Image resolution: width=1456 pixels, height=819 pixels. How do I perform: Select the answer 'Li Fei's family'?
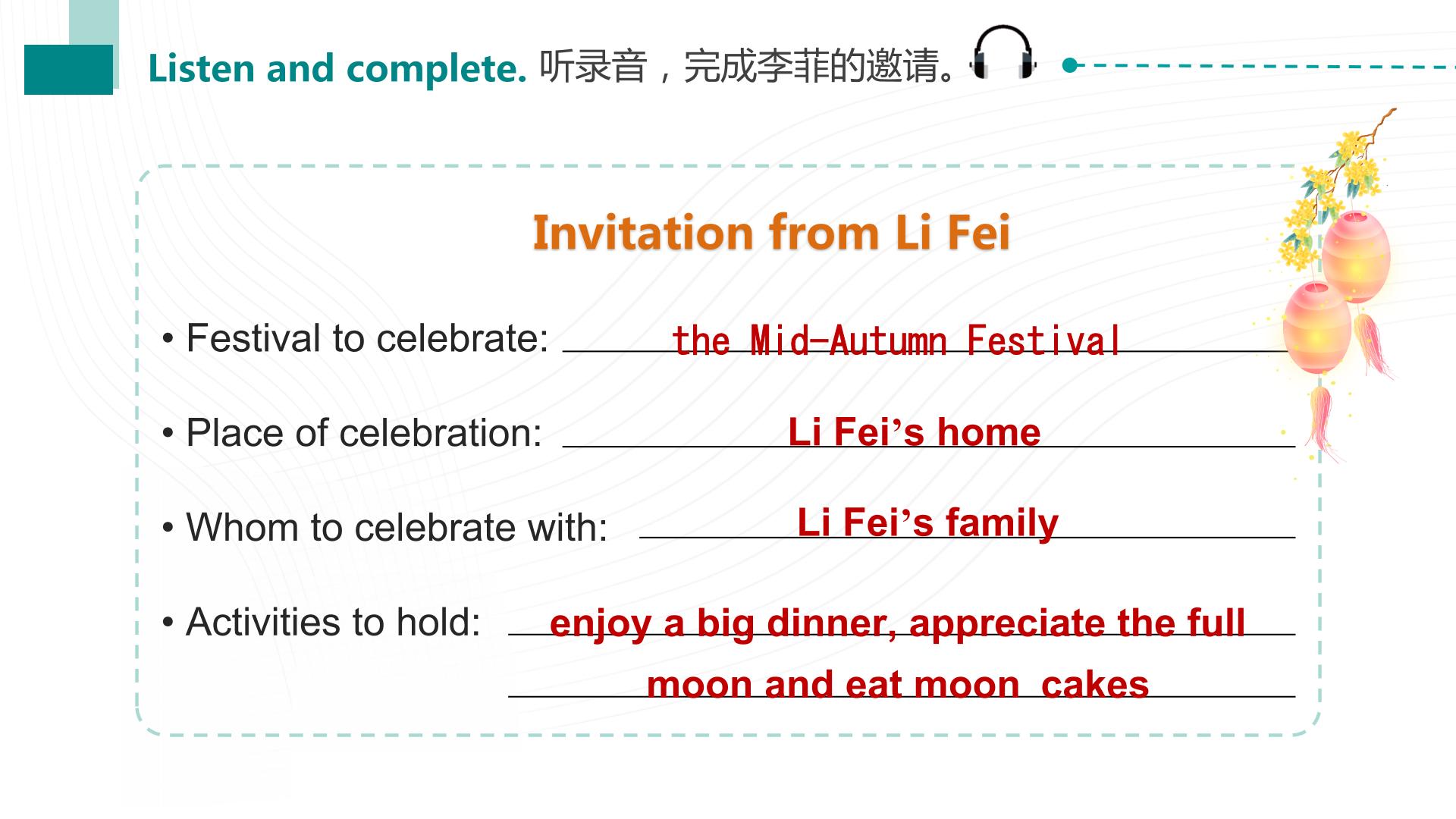(x=927, y=523)
